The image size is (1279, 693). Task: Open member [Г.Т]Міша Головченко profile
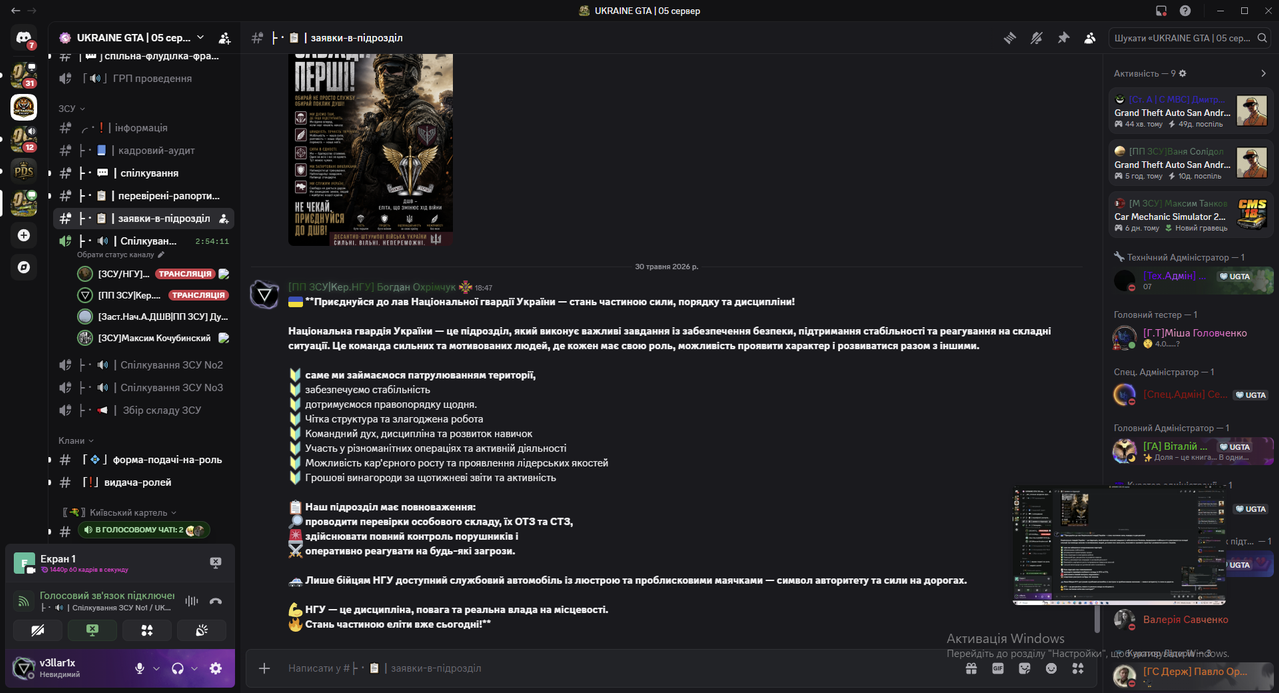coord(1192,338)
